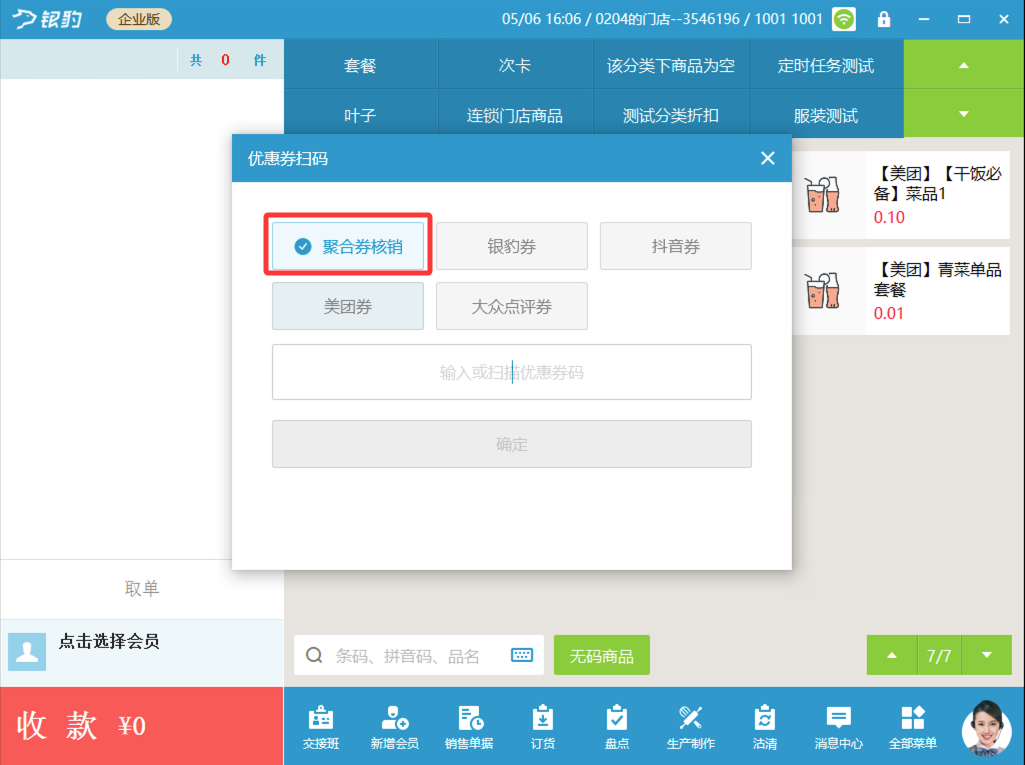Click the member avatar icon
1025x765 pixels.
click(27, 651)
